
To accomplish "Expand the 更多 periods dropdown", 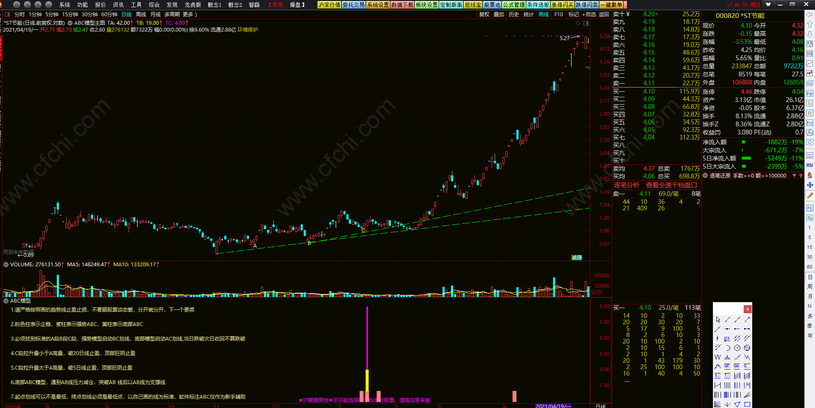I will 190,15.
